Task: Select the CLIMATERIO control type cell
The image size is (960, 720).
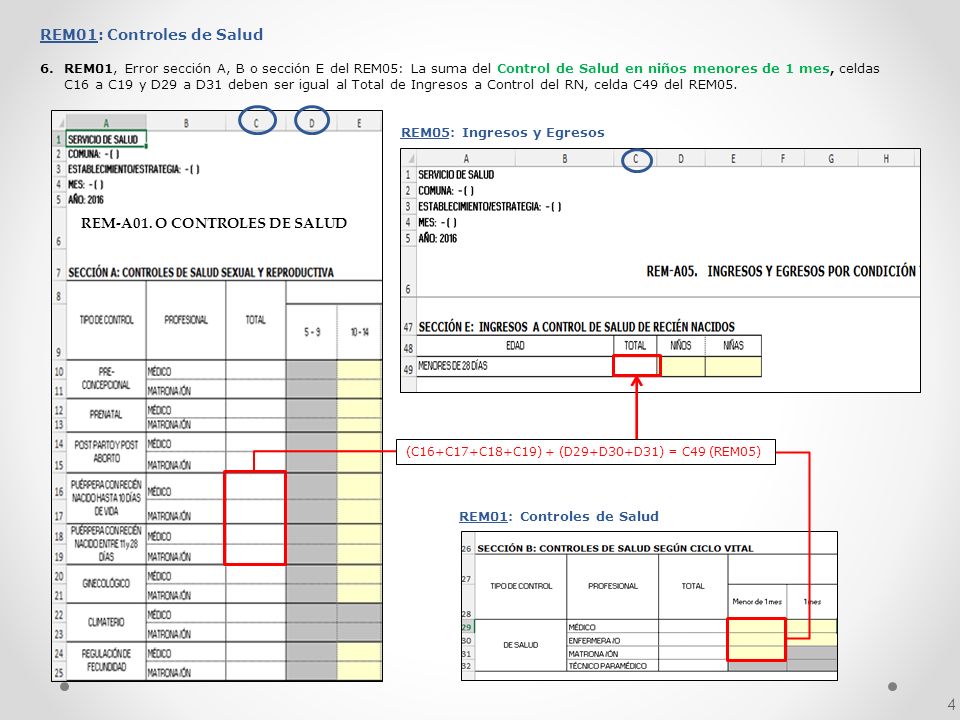Action: [x=106, y=623]
